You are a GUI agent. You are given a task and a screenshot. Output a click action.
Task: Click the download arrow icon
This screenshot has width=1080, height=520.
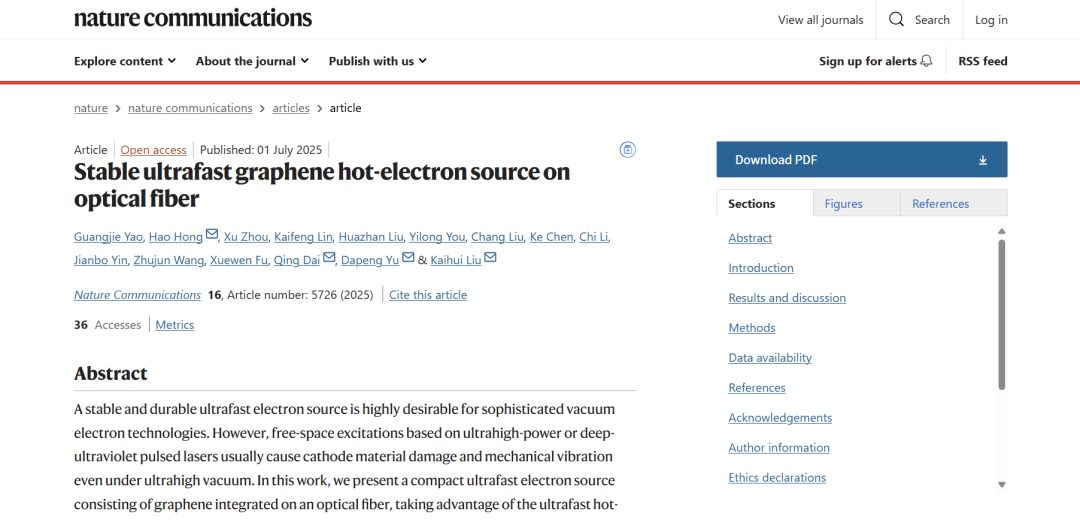click(x=982, y=160)
